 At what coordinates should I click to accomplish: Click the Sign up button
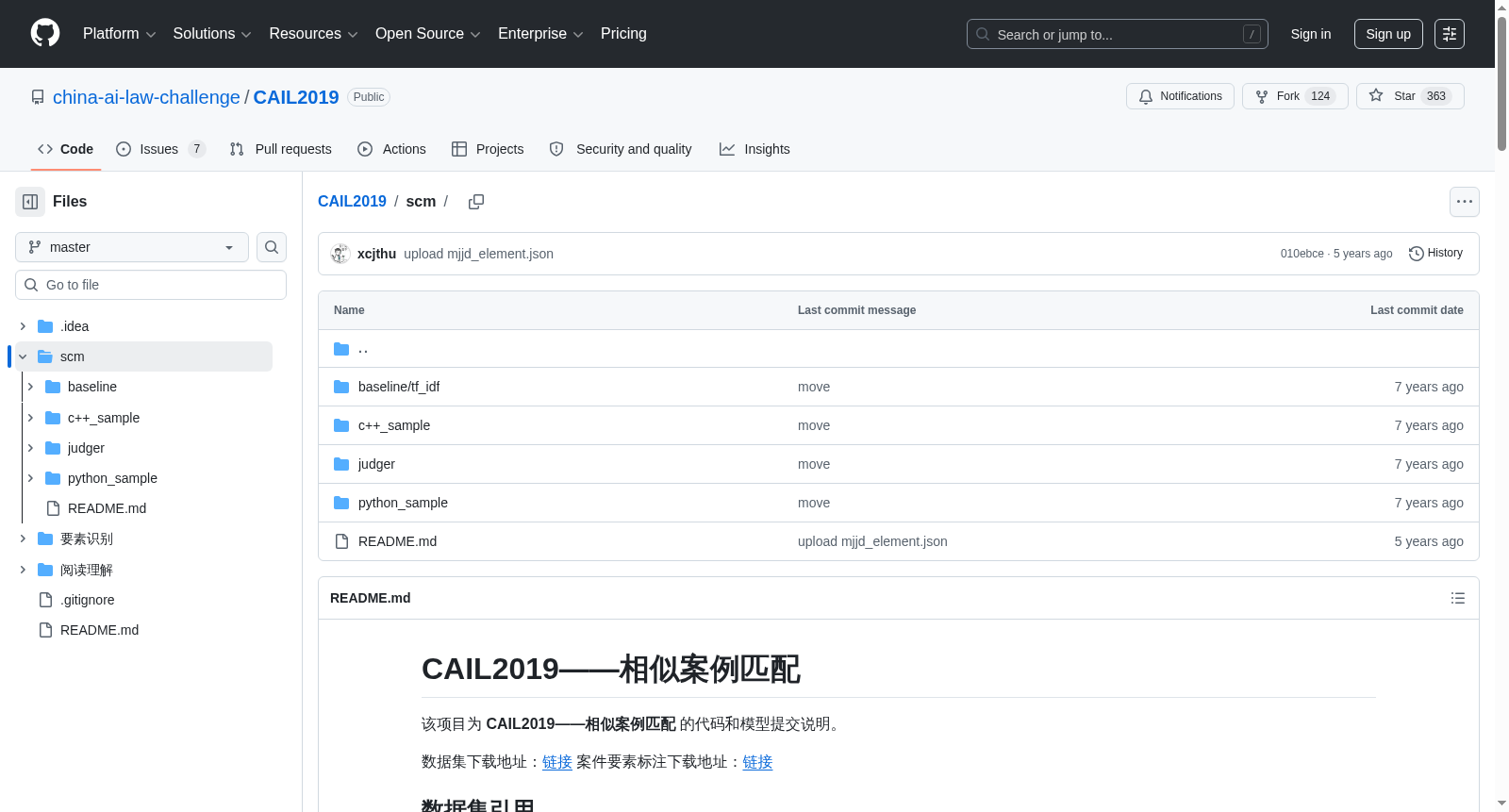(1388, 34)
